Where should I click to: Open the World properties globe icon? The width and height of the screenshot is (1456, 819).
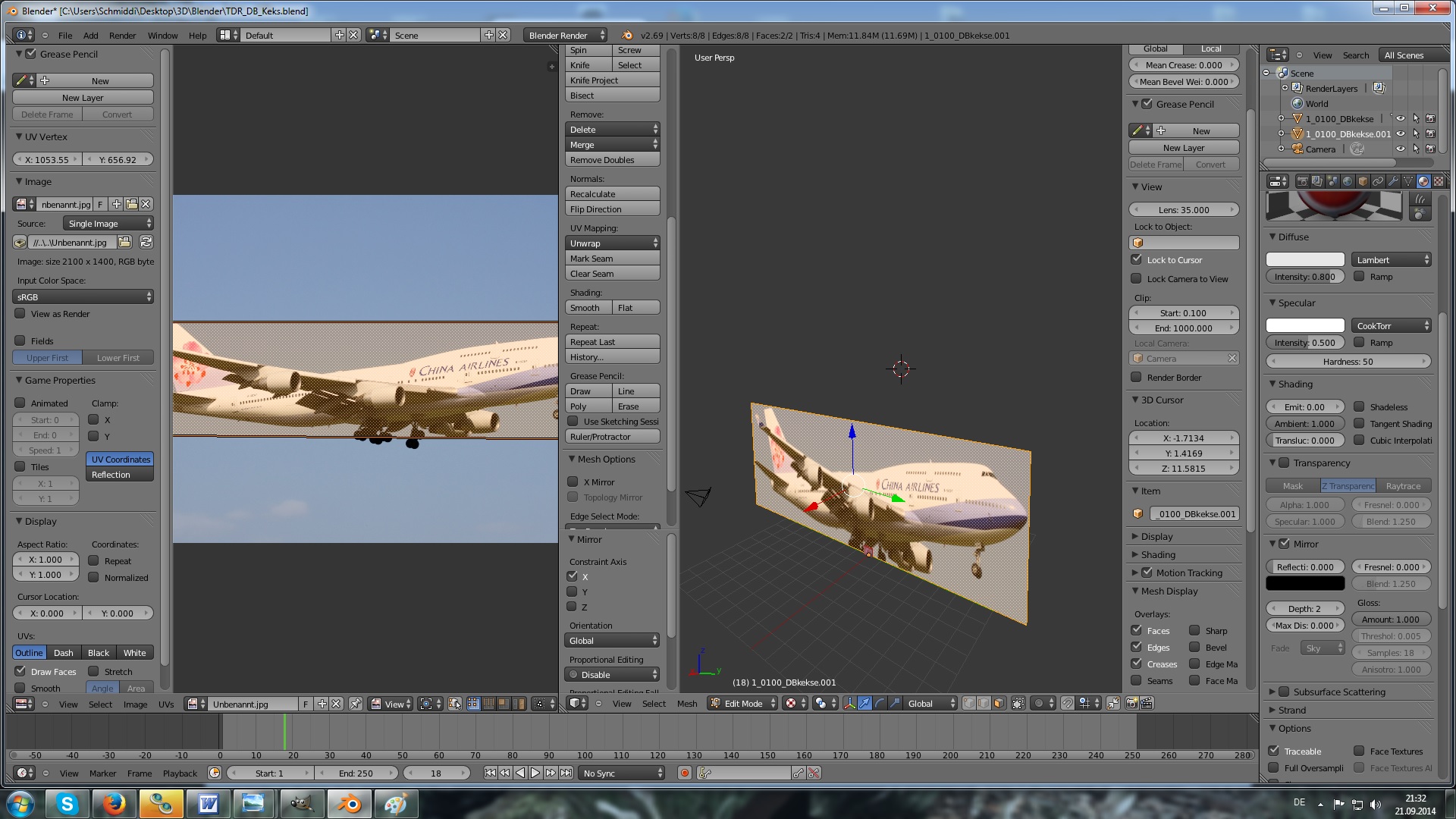(x=1348, y=181)
